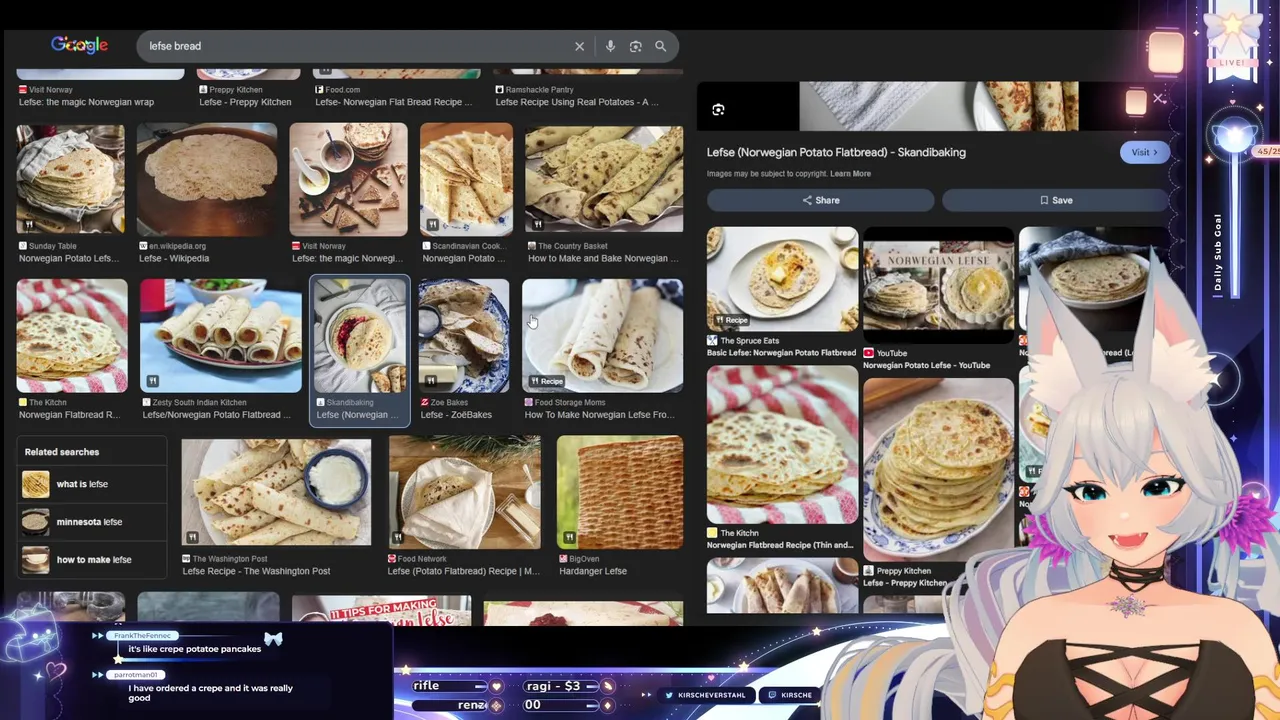This screenshot has height=720, width=1280.
Task: Open Zoe Bakes lefse image
Action: click(464, 336)
